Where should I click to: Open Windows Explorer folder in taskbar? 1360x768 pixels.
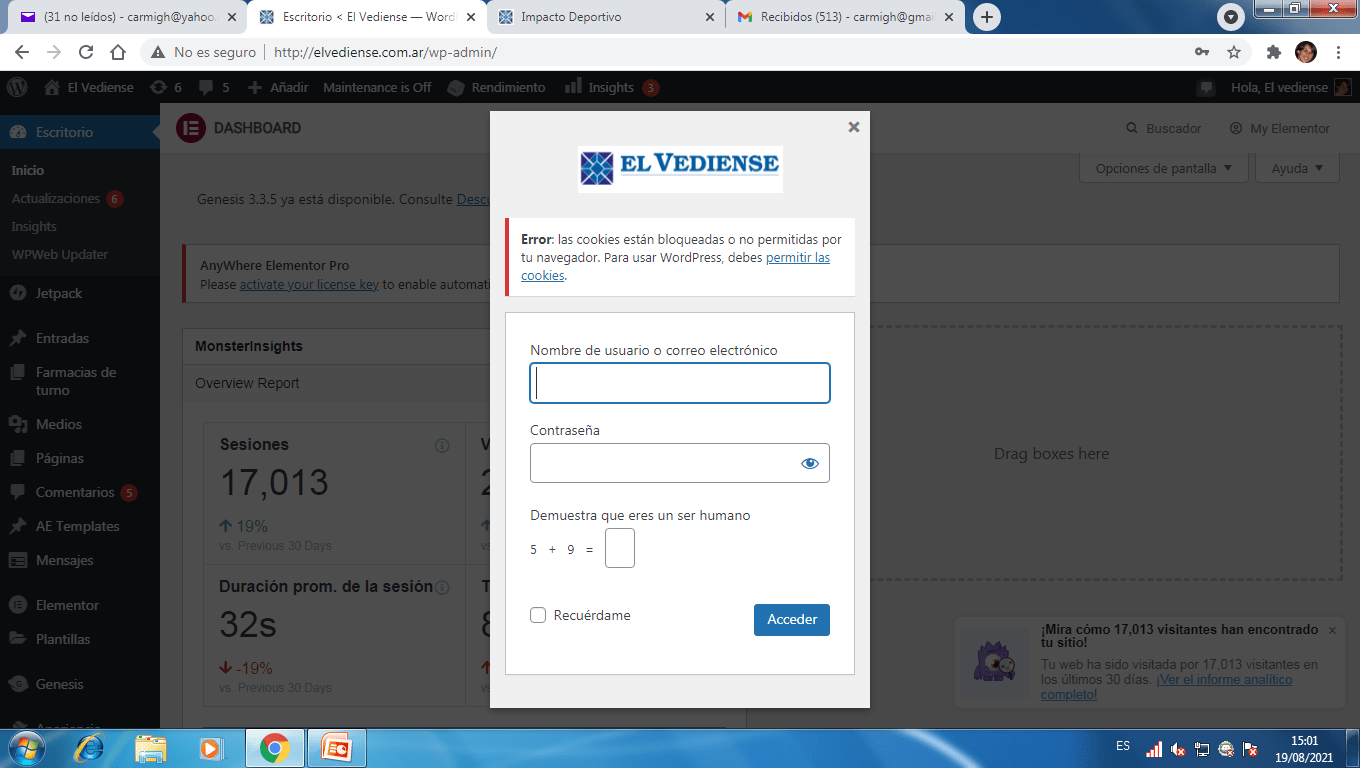[x=151, y=747]
